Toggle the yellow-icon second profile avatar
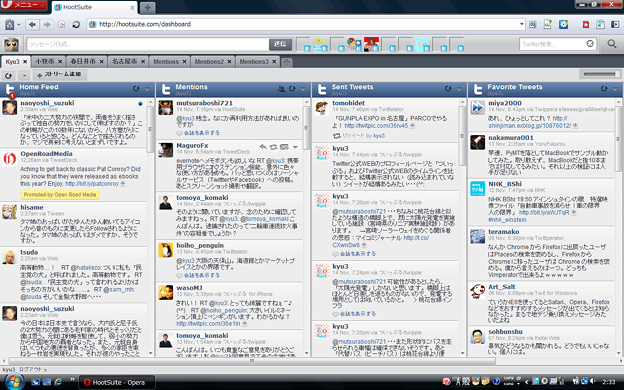Image resolution: width=624 pixels, height=390 pixels. [x=320, y=44]
